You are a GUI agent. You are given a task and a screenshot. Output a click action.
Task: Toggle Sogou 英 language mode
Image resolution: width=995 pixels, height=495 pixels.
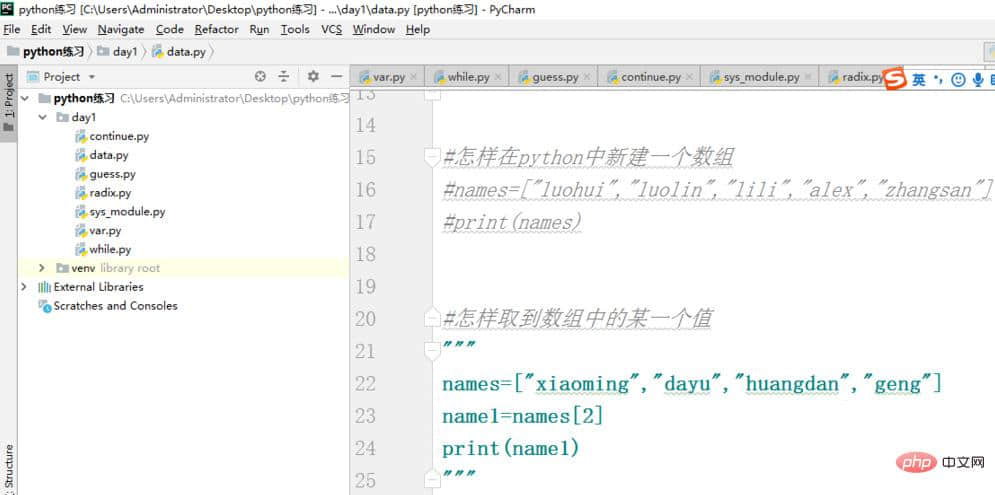[918, 79]
